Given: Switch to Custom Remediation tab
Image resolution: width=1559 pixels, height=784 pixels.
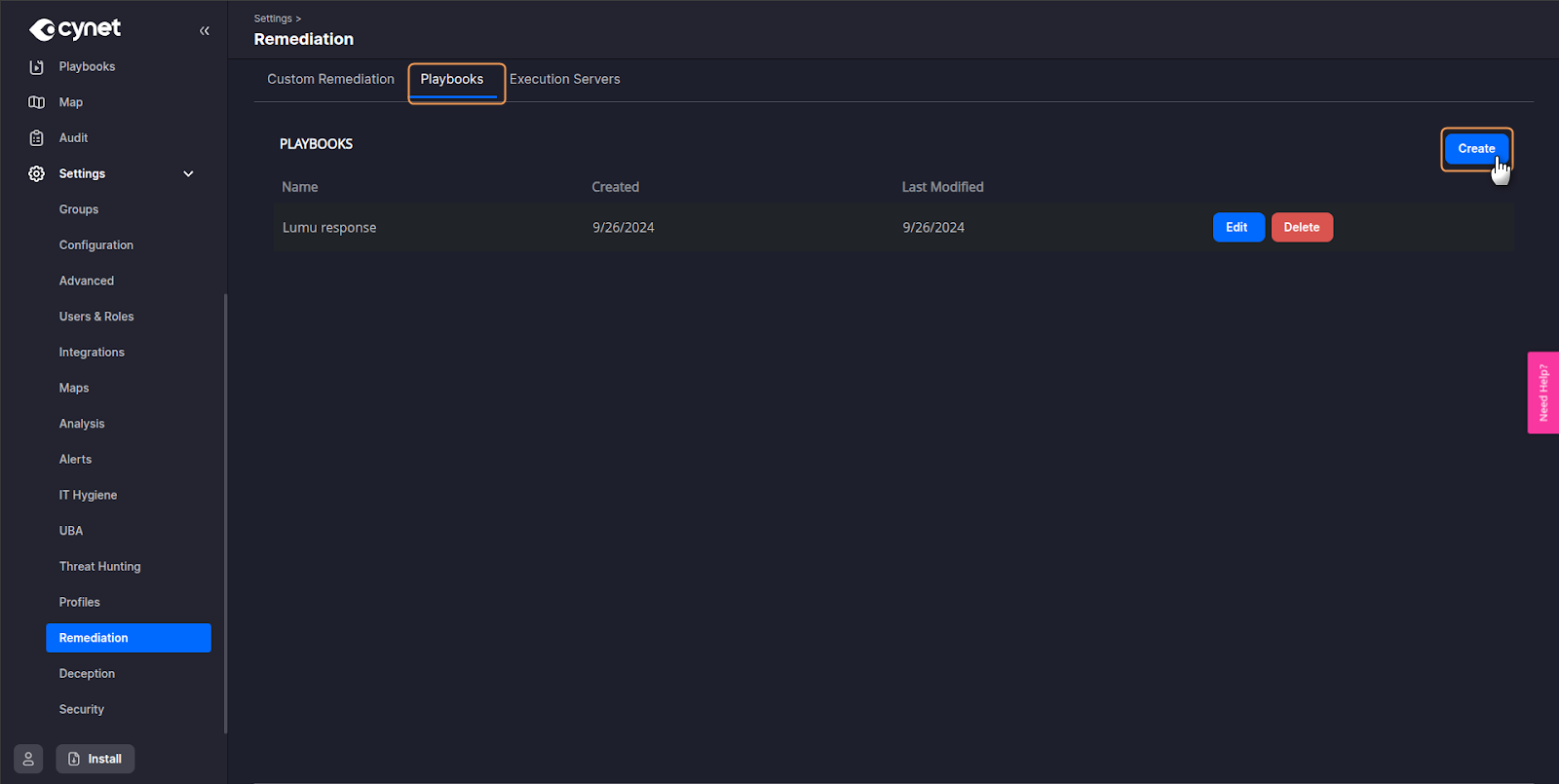Looking at the screenshot, I should pos(330,79).
